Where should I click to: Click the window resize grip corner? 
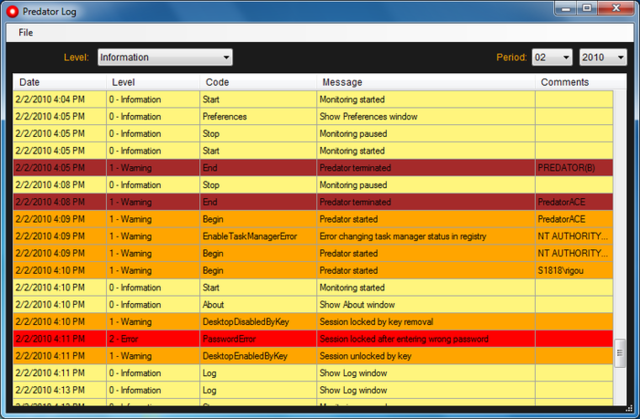(629, 408)
